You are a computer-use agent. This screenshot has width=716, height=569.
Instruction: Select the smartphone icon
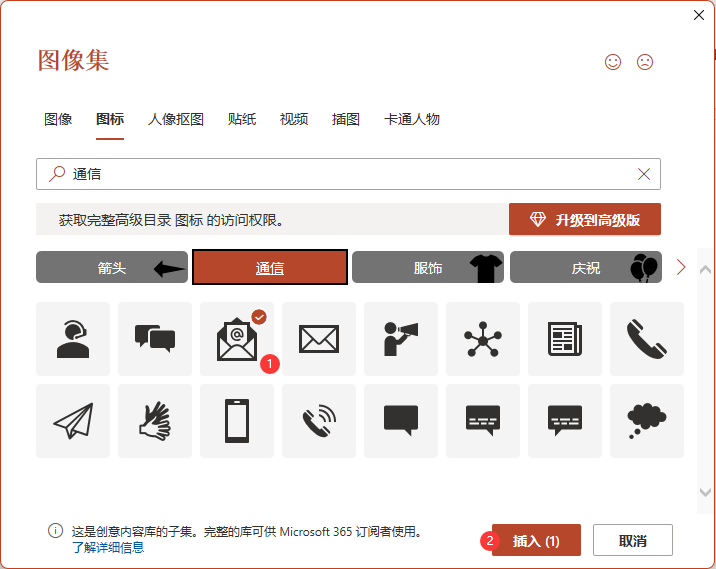[237, 421]
